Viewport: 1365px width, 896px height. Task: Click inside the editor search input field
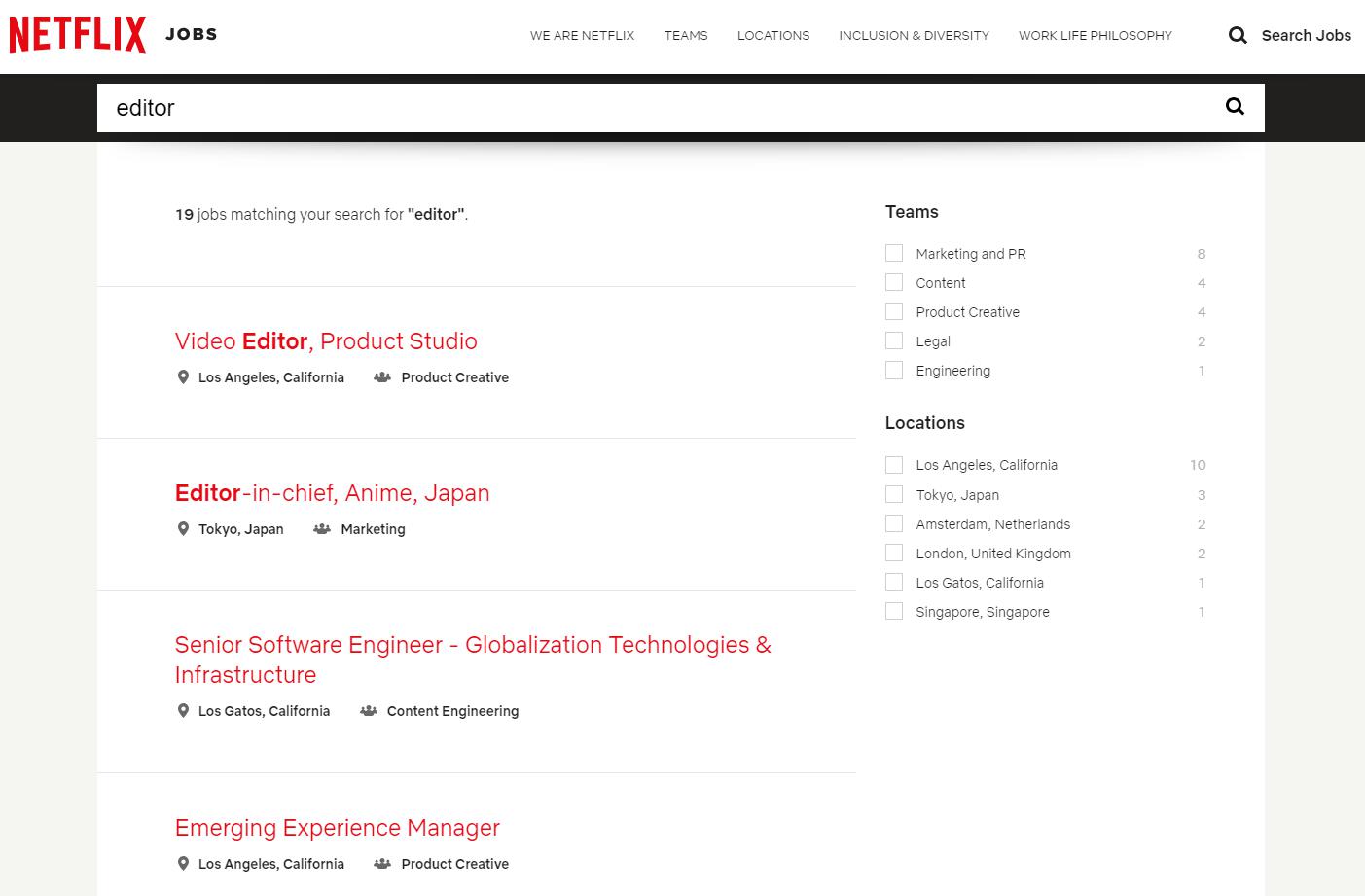coord(584,108)
